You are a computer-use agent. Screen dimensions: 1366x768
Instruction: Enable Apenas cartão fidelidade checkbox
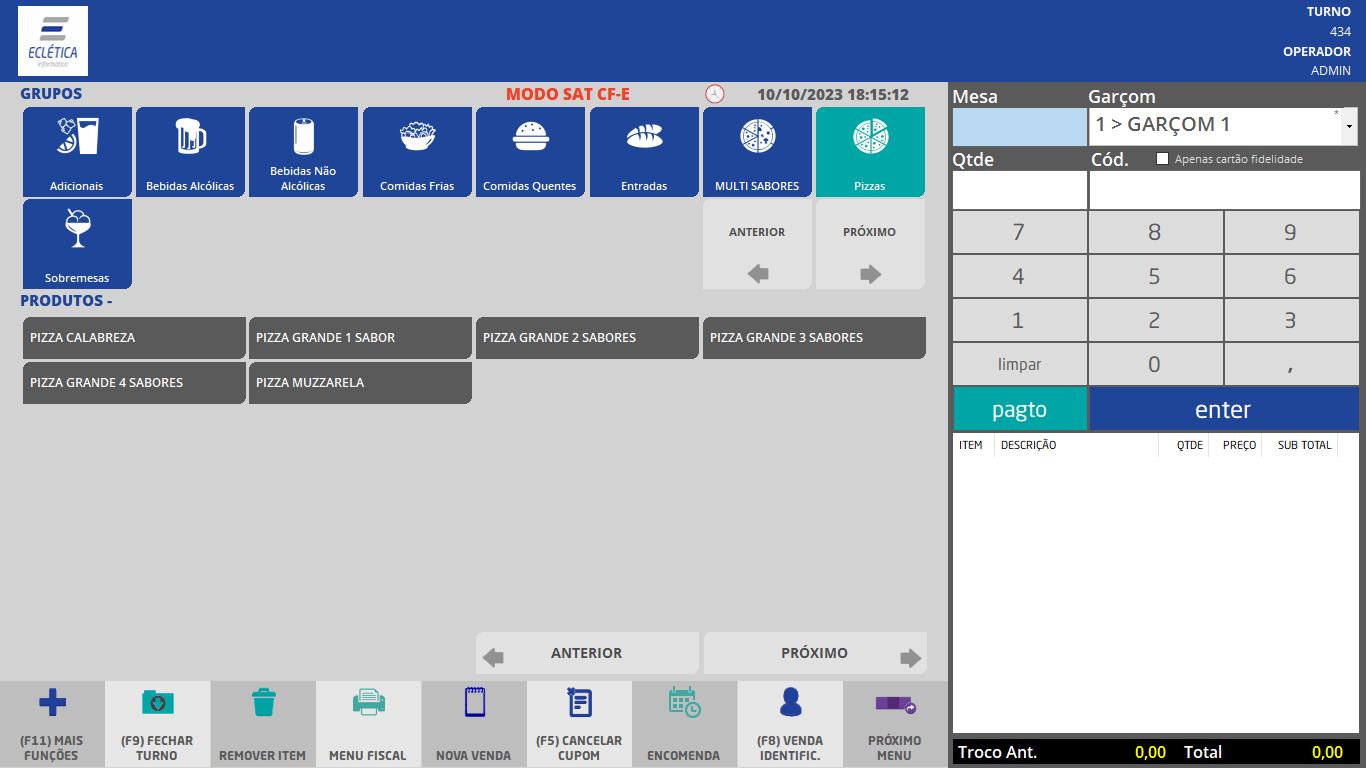tap(1162, 158)
